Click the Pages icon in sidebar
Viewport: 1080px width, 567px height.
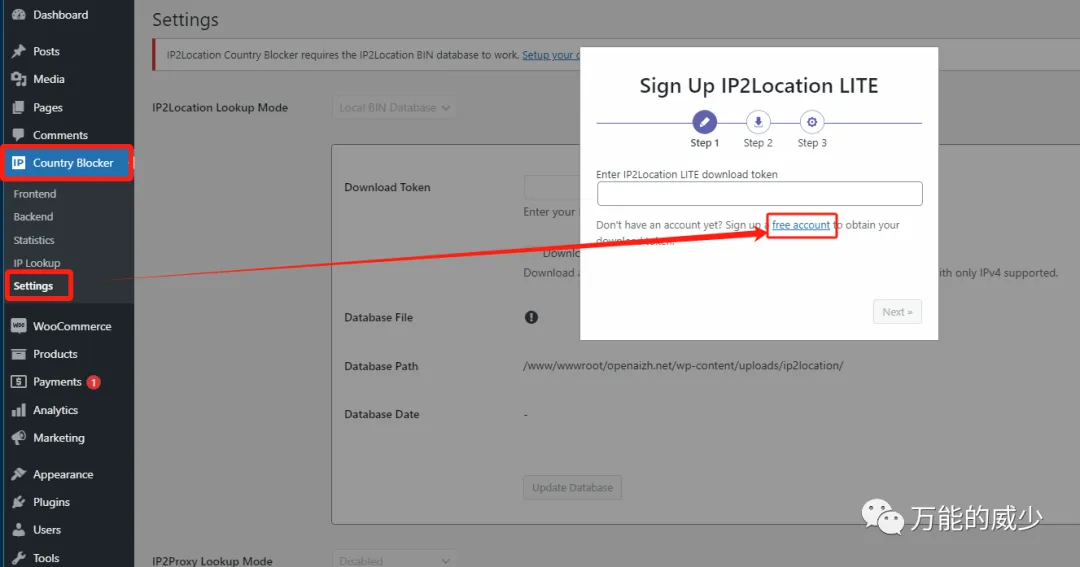click(x=19, y=107)
